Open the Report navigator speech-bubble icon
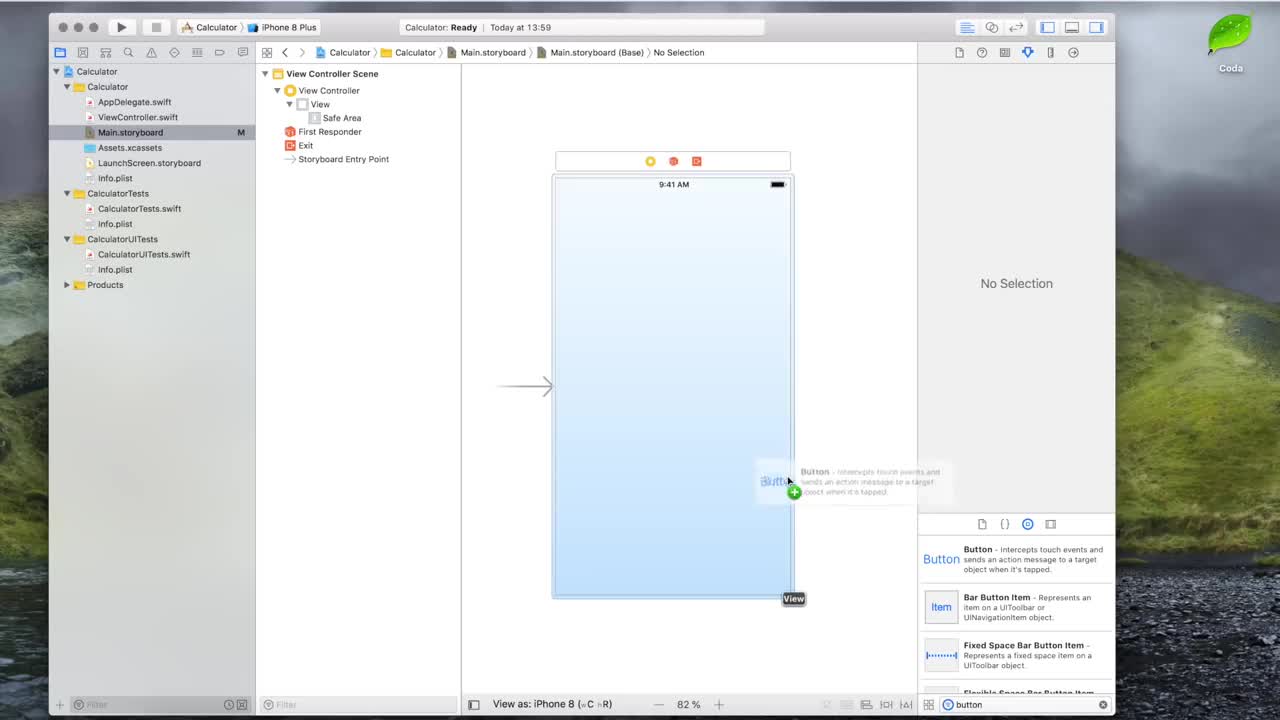 (242, 52)
